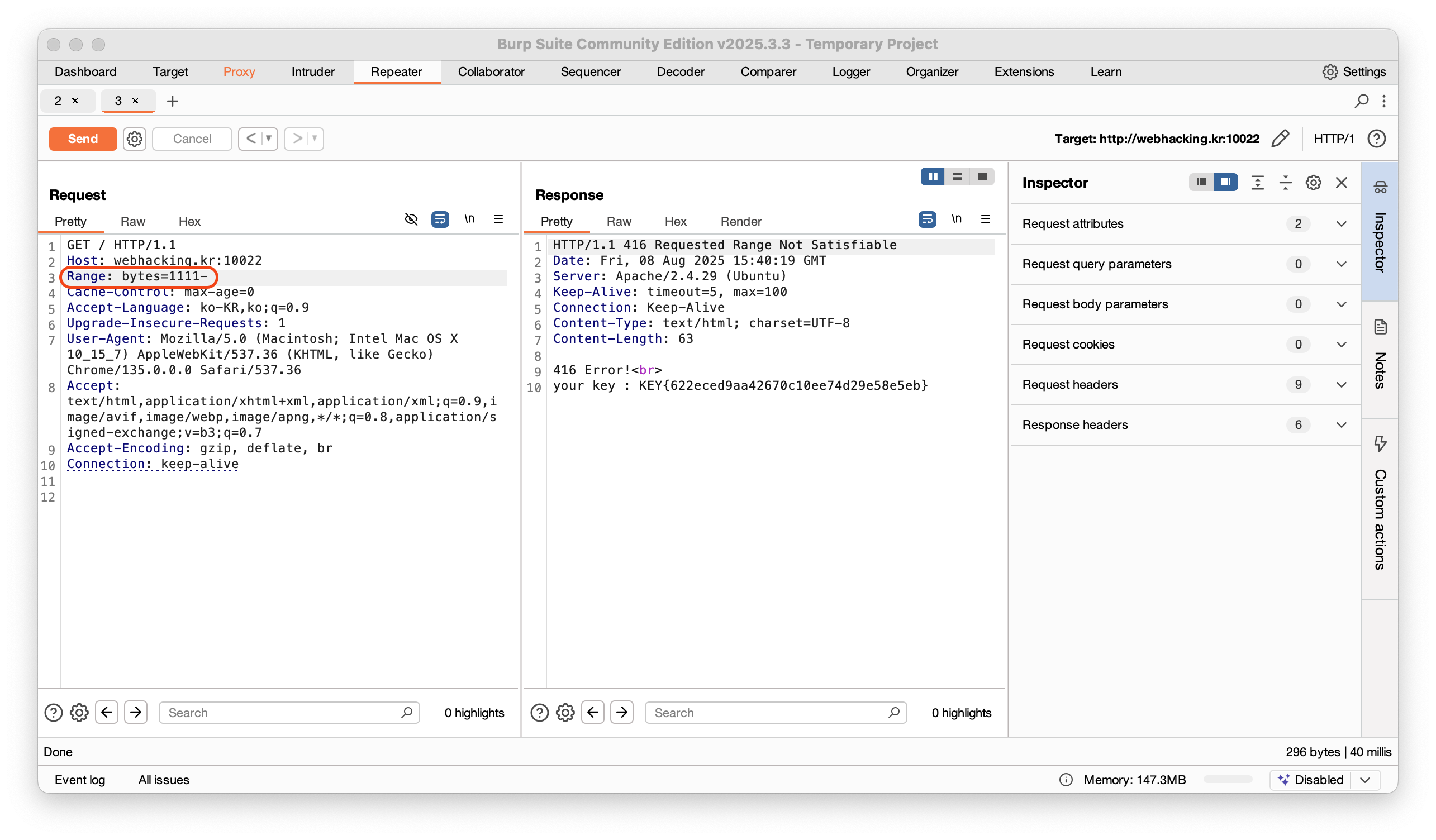Toggle non-printable characters hiding in request

click(x=411, y=219)
